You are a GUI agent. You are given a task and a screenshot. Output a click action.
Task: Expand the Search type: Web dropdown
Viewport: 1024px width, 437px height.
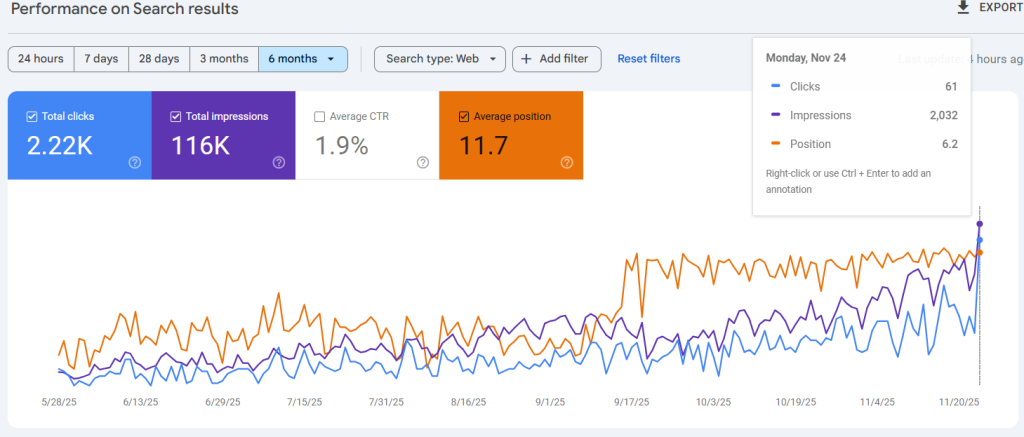438,59
